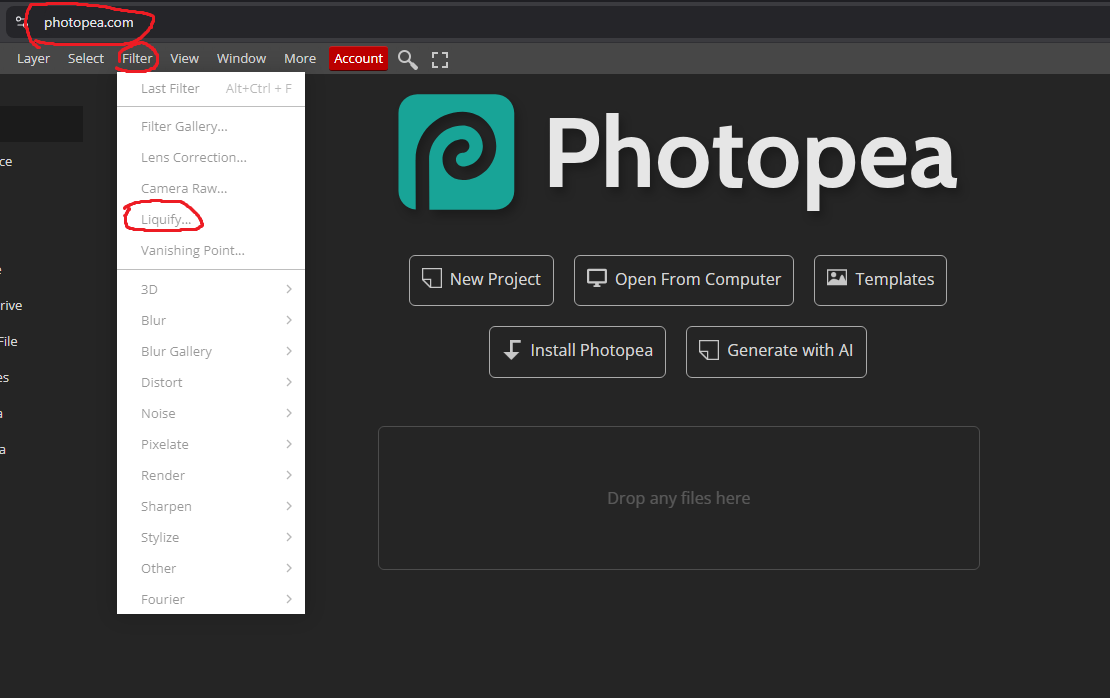Choose Vanishing Point... entry
Screen dimensions: 1110x698
pos(211,251)
